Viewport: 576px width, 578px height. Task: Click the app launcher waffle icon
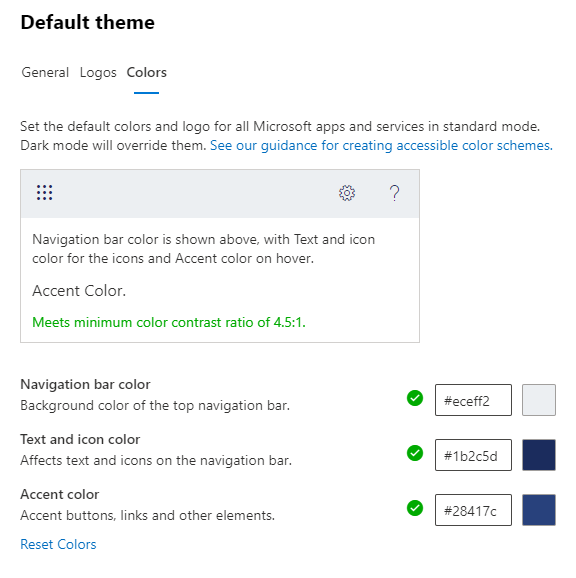(x=45, y=193)
